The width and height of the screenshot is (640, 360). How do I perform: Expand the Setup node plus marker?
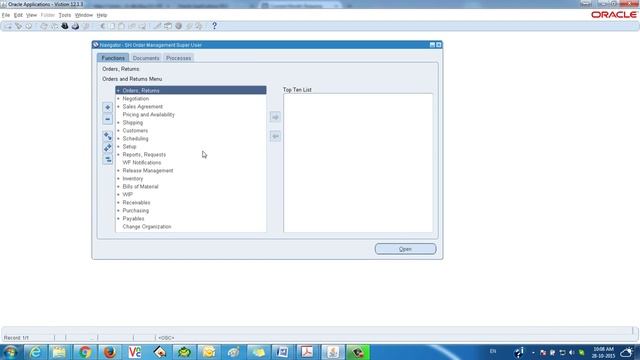pos(118,147)
